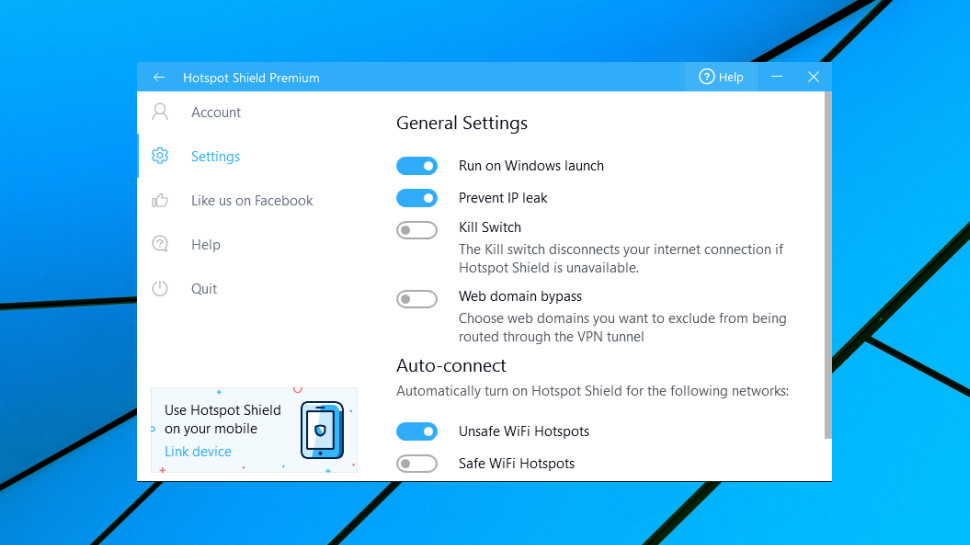Click the Settings gear icon
Viewport: 970px width, 545px height.
160,156
